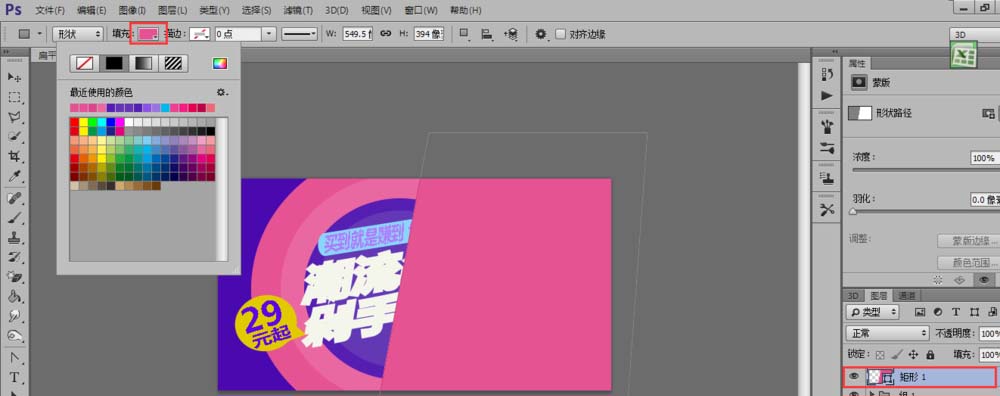
Task: Set fill to pattern
Action: [173, 63]
